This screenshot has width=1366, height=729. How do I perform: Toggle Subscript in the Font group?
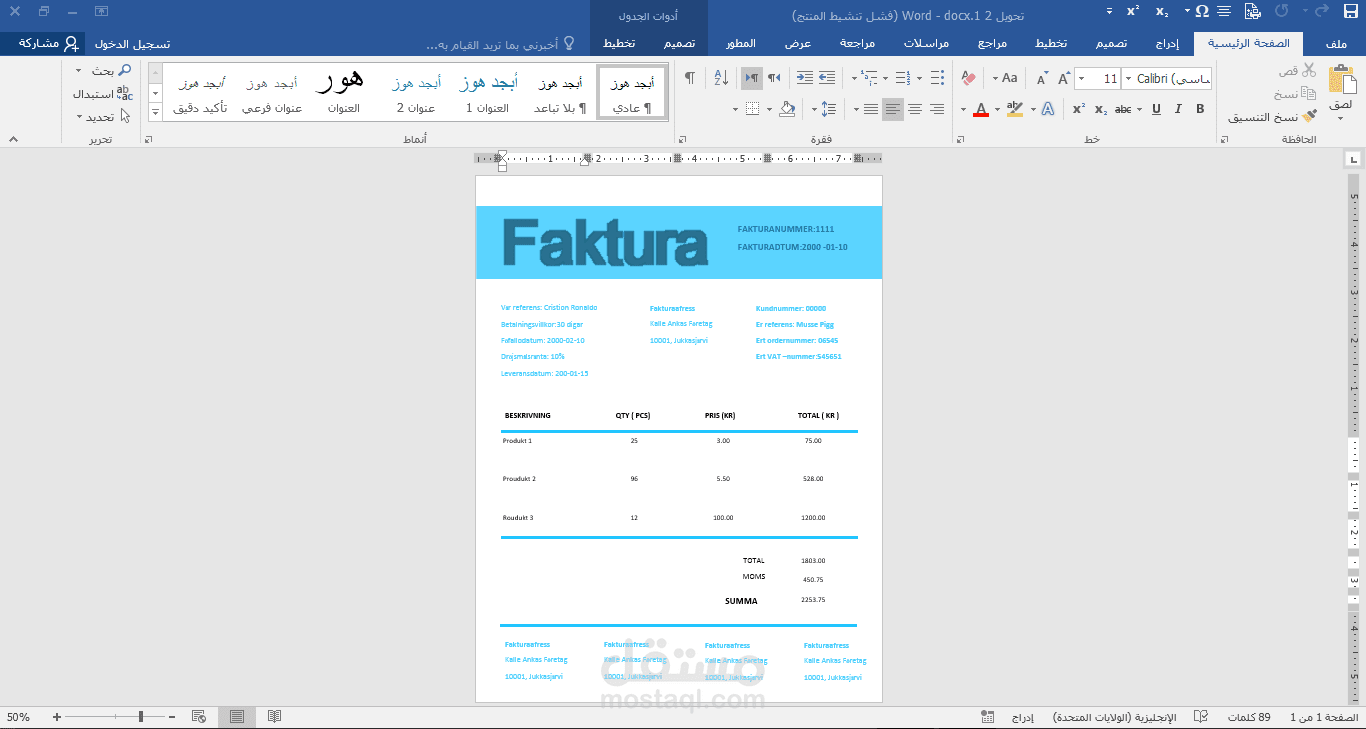pos(1100,109)
